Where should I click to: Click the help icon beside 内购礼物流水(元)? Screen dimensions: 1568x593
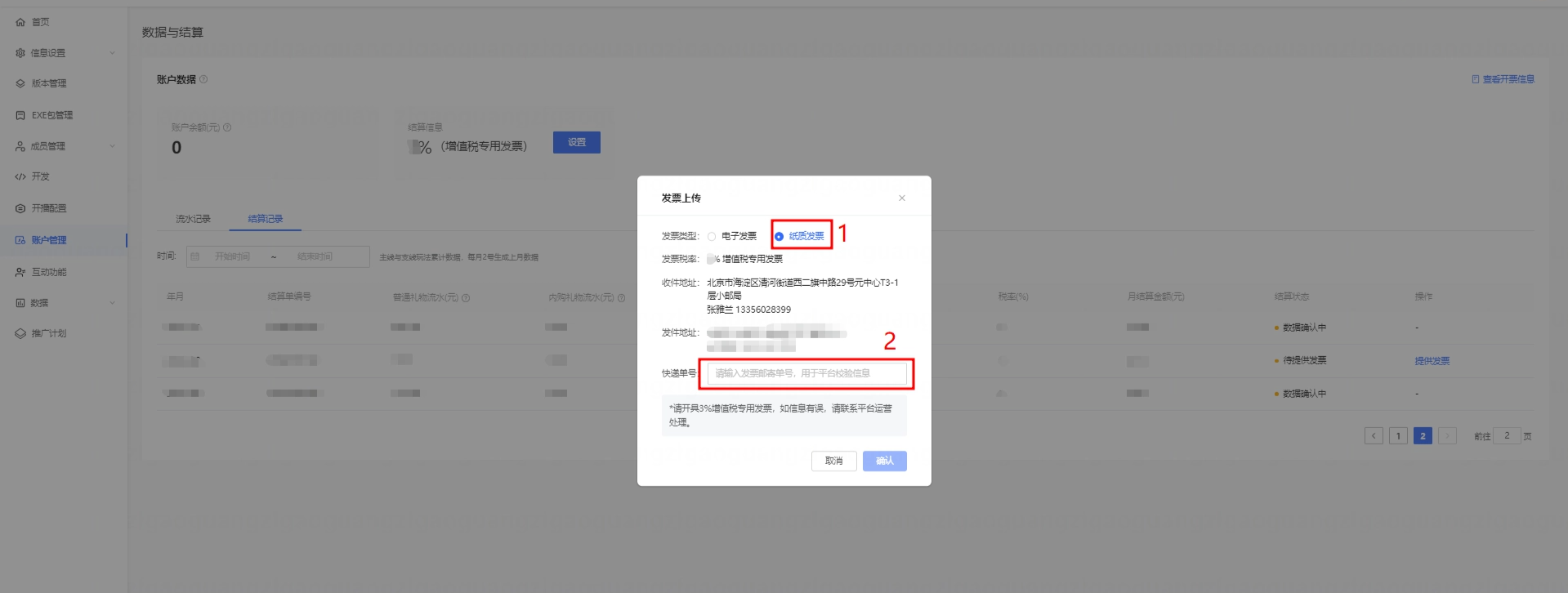(x=621, y=298)
